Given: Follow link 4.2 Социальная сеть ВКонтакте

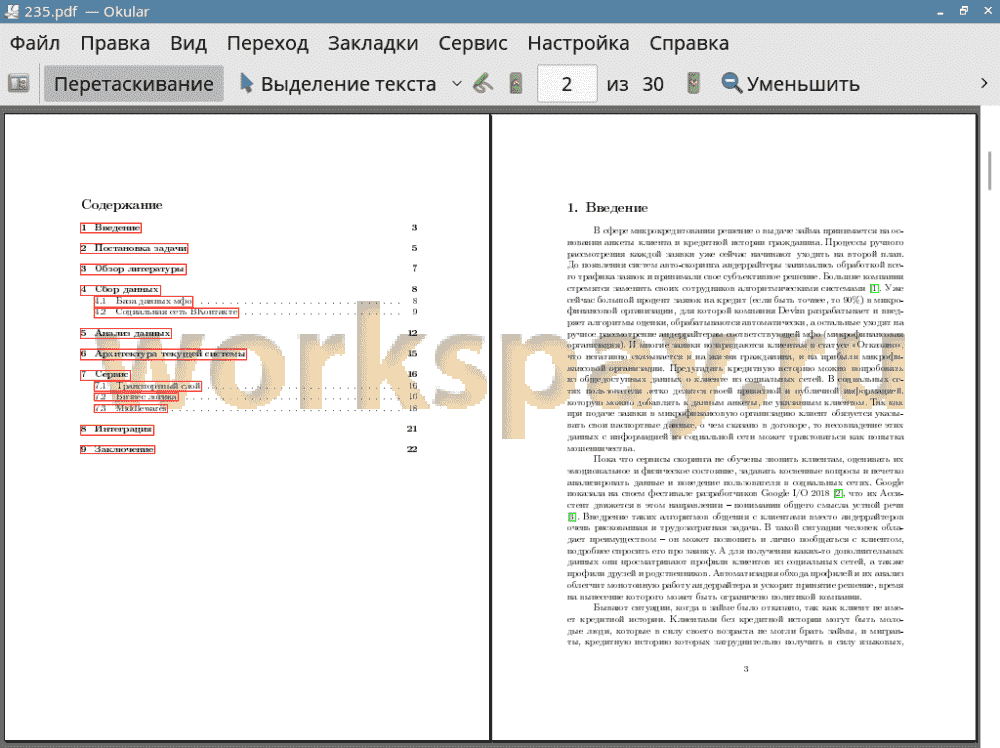Looking at the screenshot, I should coord(166,312).
